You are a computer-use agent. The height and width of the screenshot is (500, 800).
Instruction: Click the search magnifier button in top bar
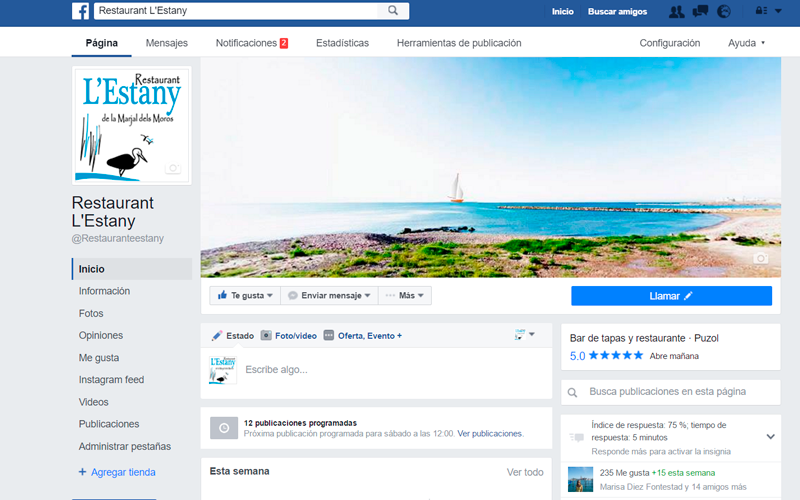click(x=392, y=11)
